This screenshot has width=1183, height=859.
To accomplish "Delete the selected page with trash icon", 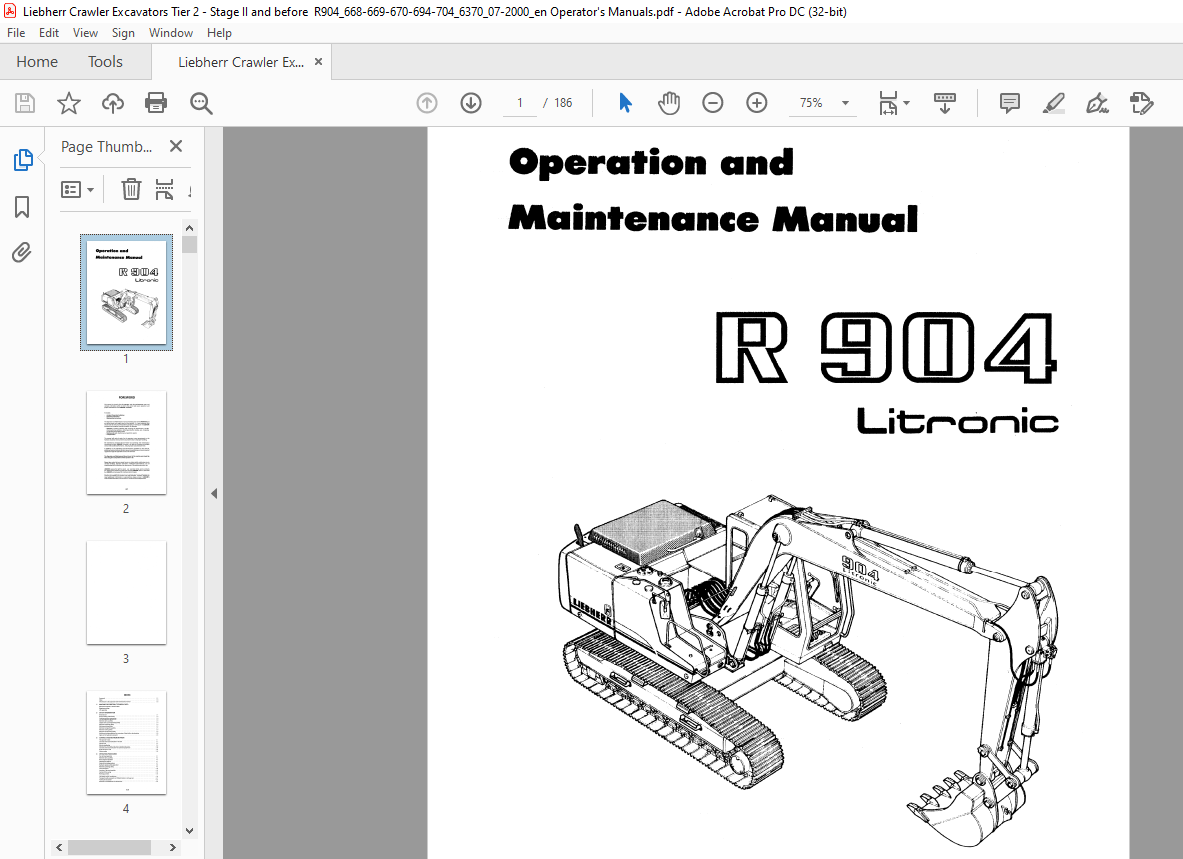I will (x=131, y=189).
